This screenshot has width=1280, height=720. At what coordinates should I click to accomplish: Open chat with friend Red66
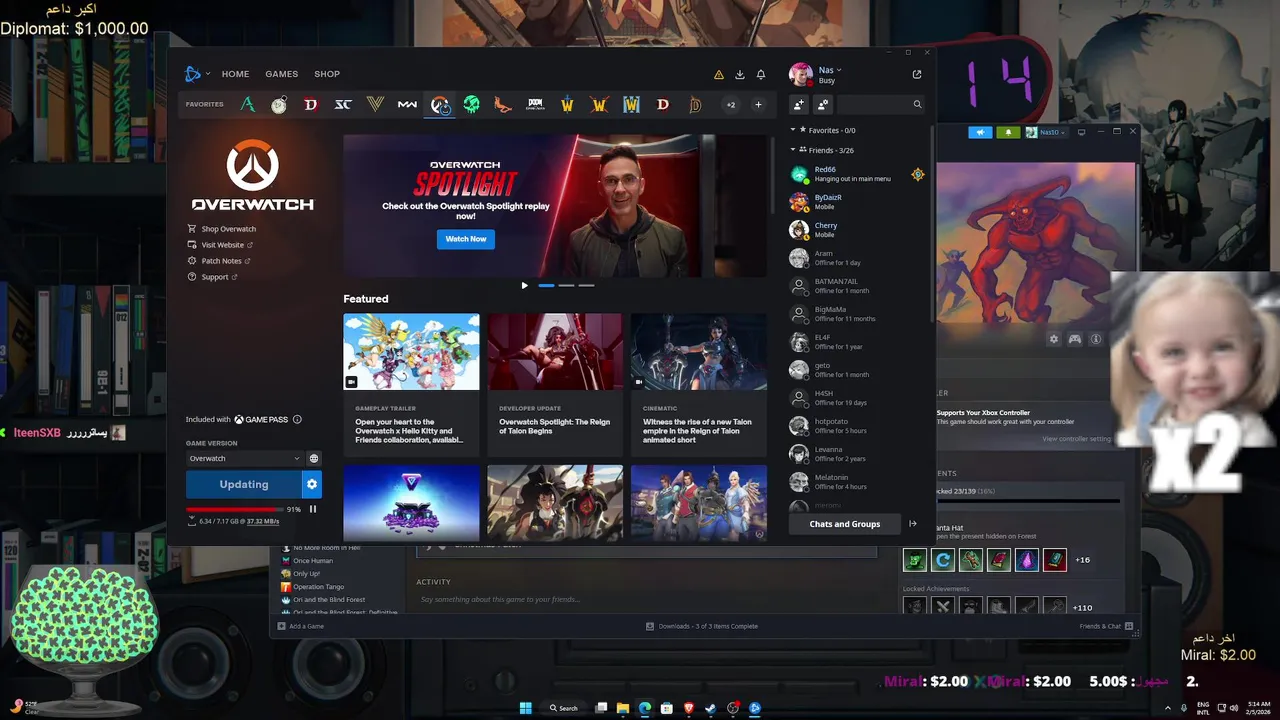click(x=857, y=174)
